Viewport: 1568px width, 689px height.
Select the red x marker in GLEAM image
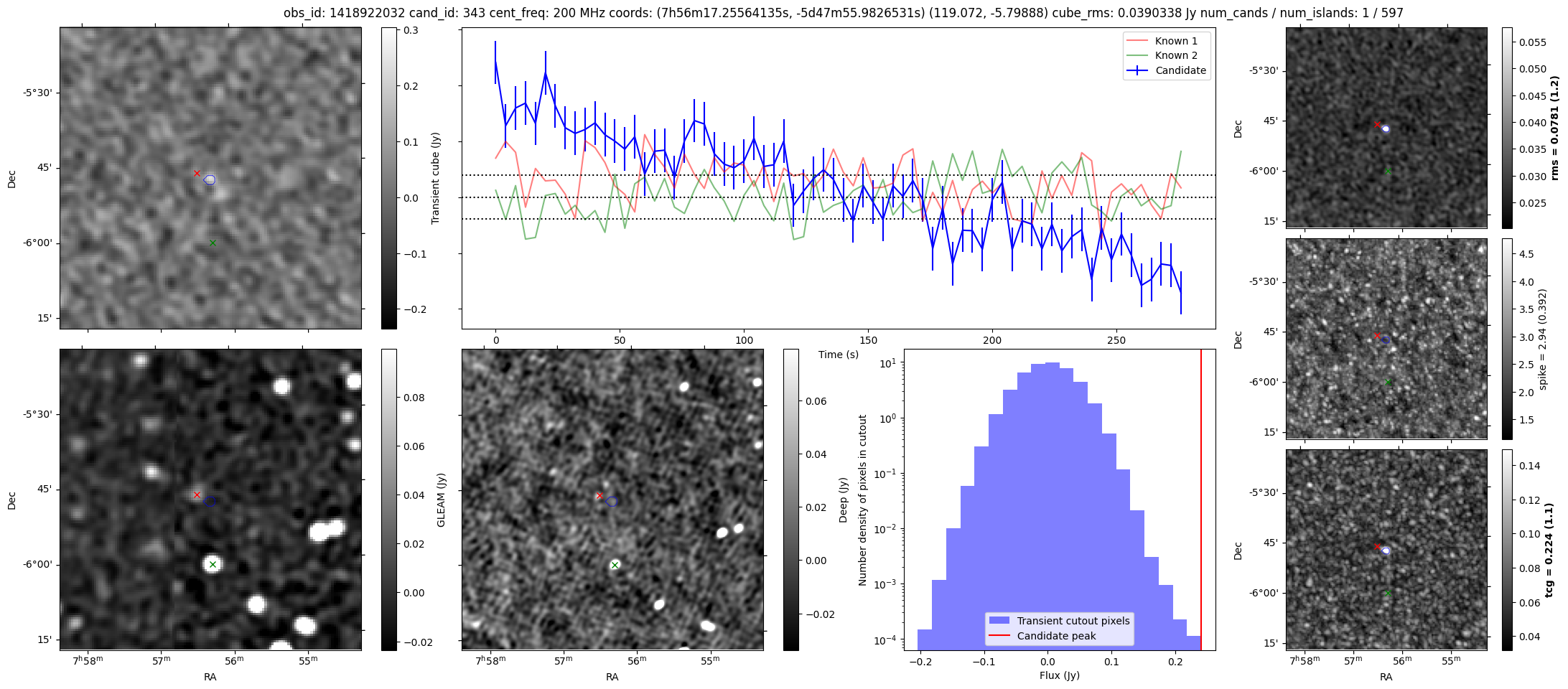pyautogui.click(x=197, y=495)
